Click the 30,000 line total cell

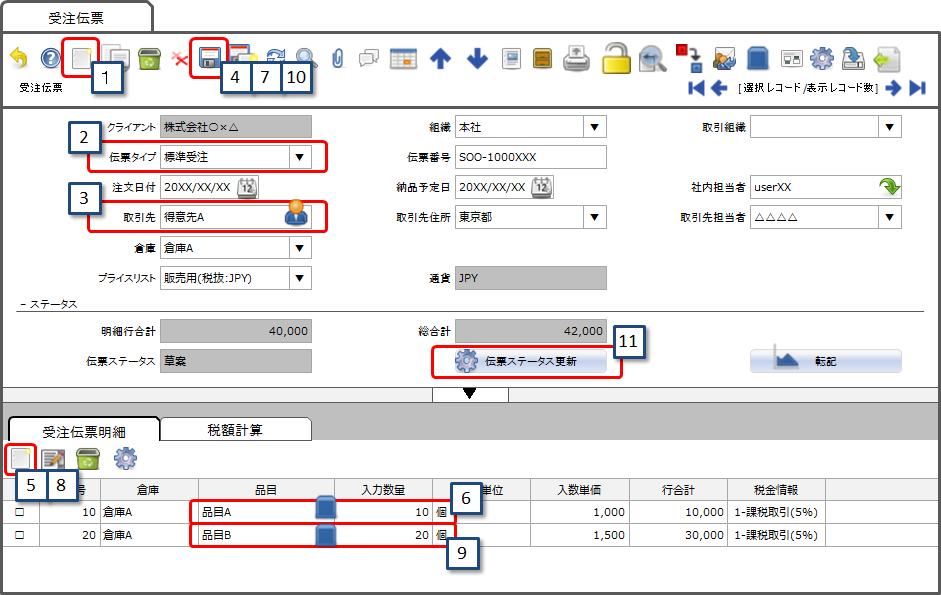click(678, 535)
